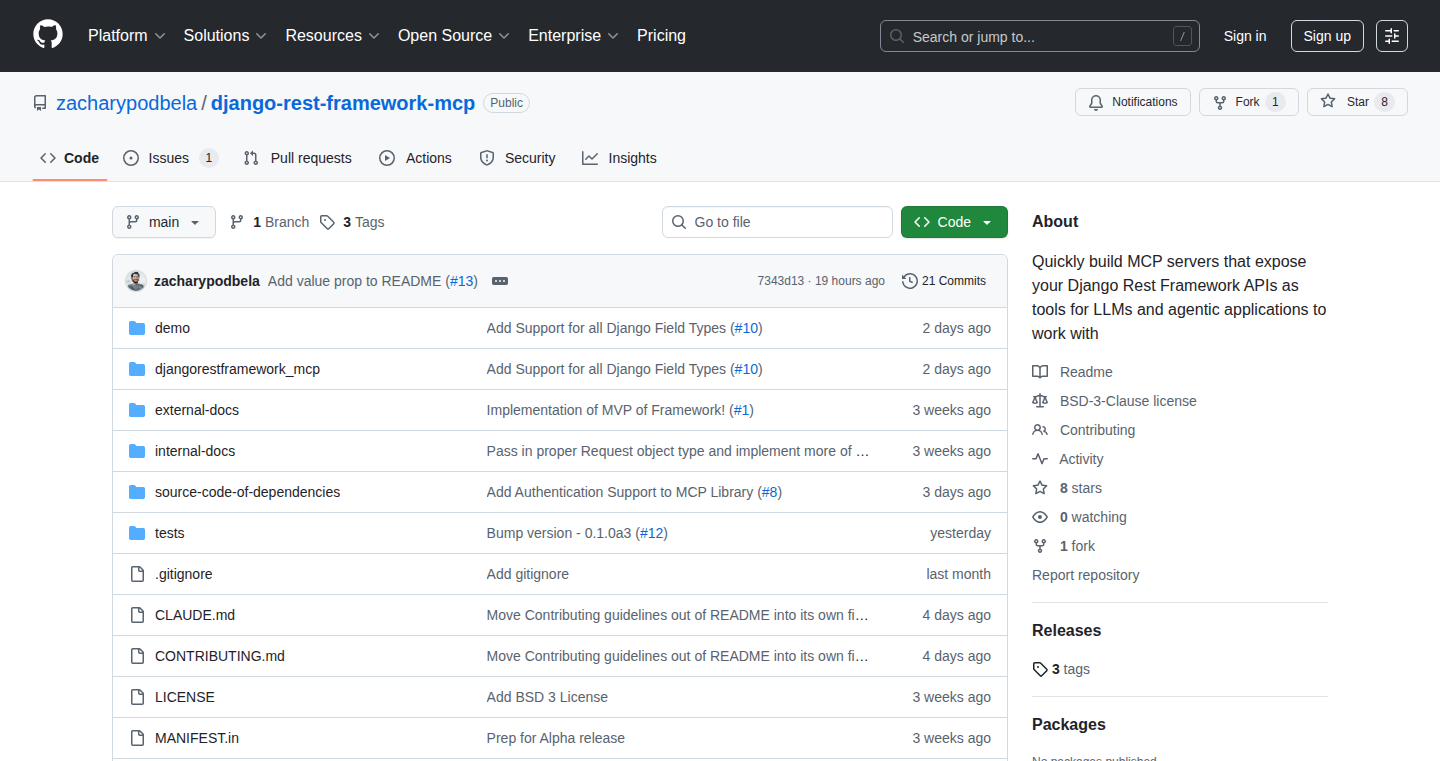The width and height of the screenshot is (1440, 761).
Task: Open the 1 Branch link
Action: 270,222
